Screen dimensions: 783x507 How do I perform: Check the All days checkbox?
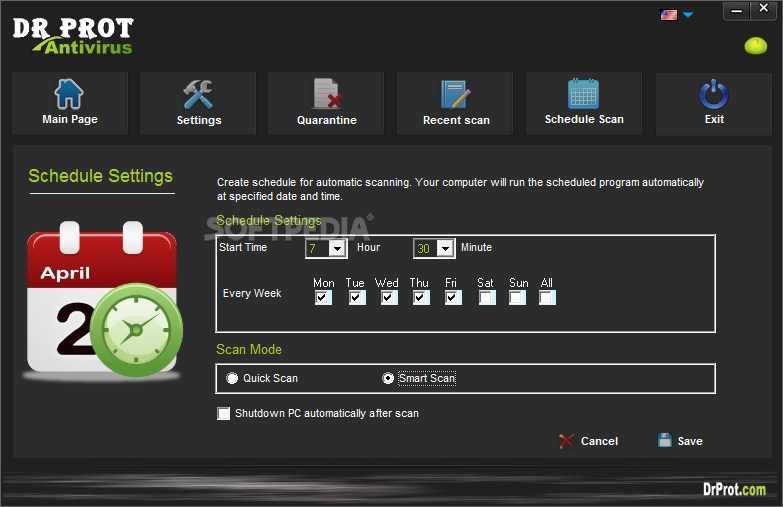(x=547, y=298)
